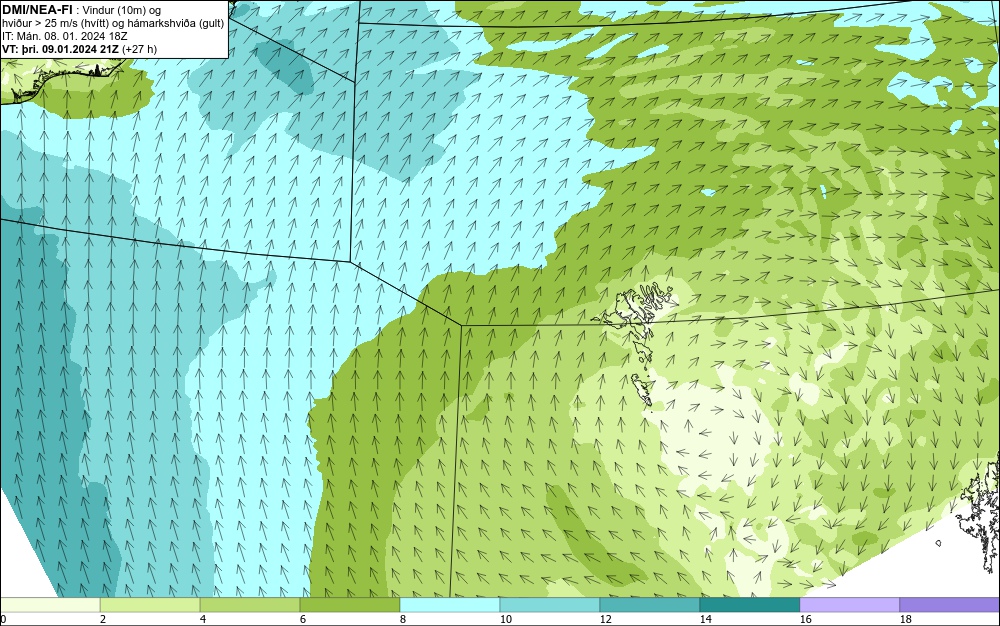Click the 'VT: þri. 09.01.2024 21Z' valid time
Image resolution: width=1000 pixels, height=626 pixels.
click(x=60, y=48)
